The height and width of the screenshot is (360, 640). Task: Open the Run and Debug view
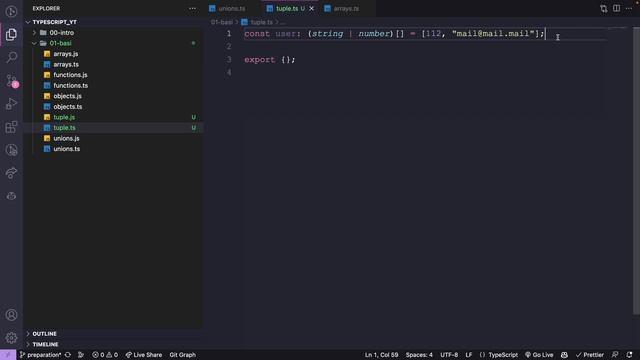(11, 104)
